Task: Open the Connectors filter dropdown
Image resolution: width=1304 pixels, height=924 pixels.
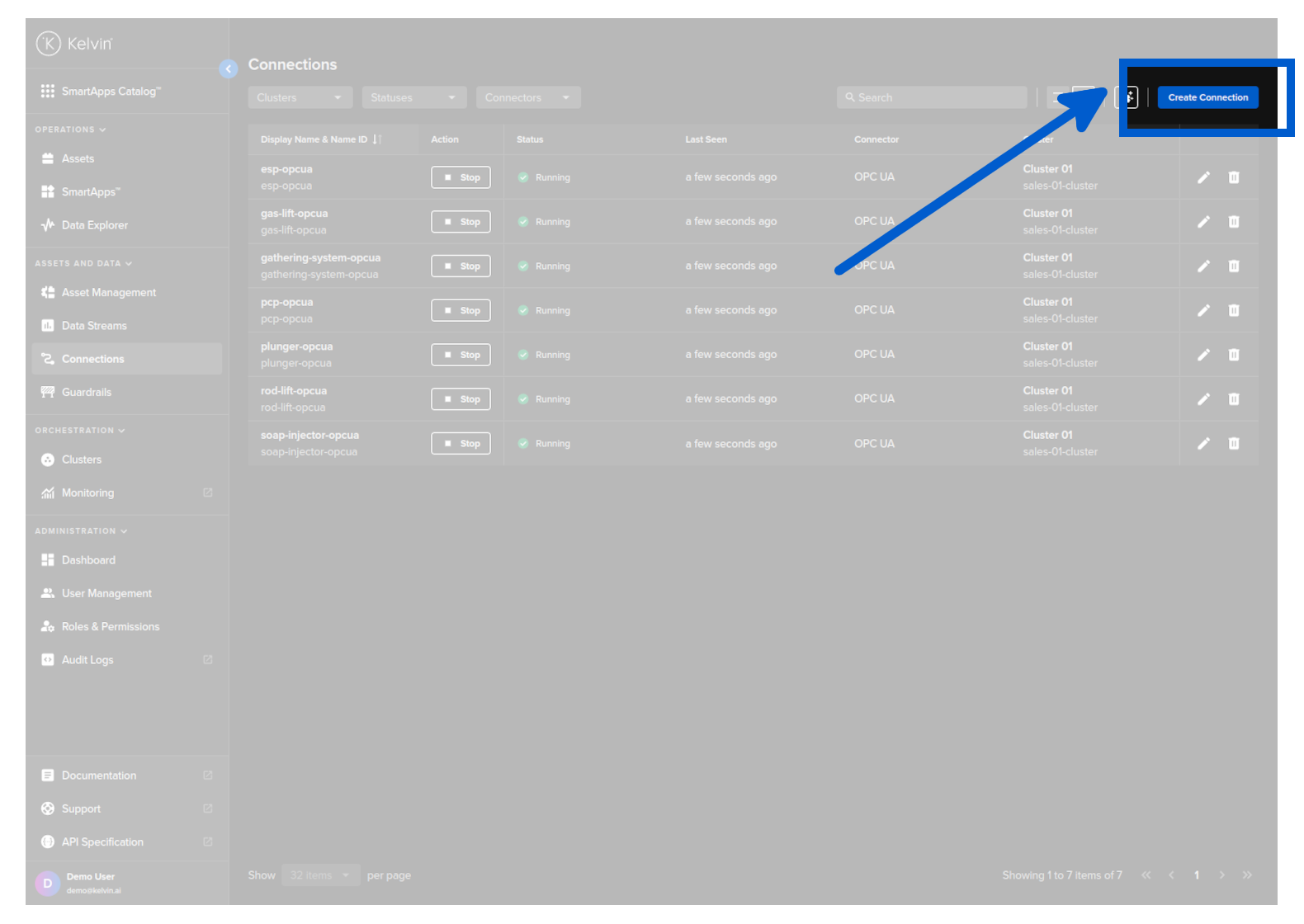Action: tap(528, 97)
